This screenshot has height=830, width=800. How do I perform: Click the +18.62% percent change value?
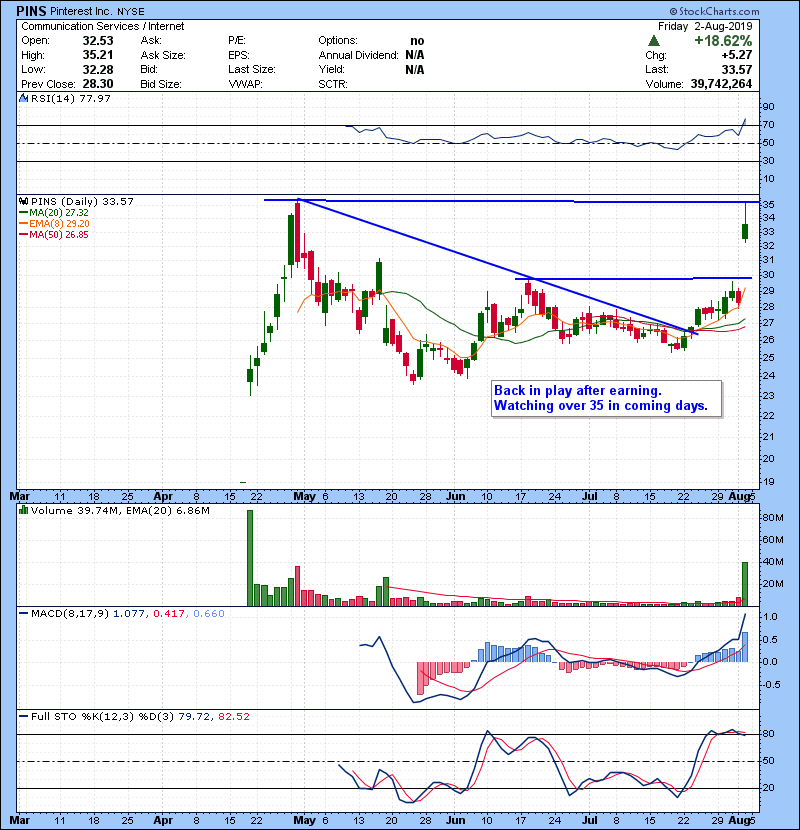(x=723, y=41)
